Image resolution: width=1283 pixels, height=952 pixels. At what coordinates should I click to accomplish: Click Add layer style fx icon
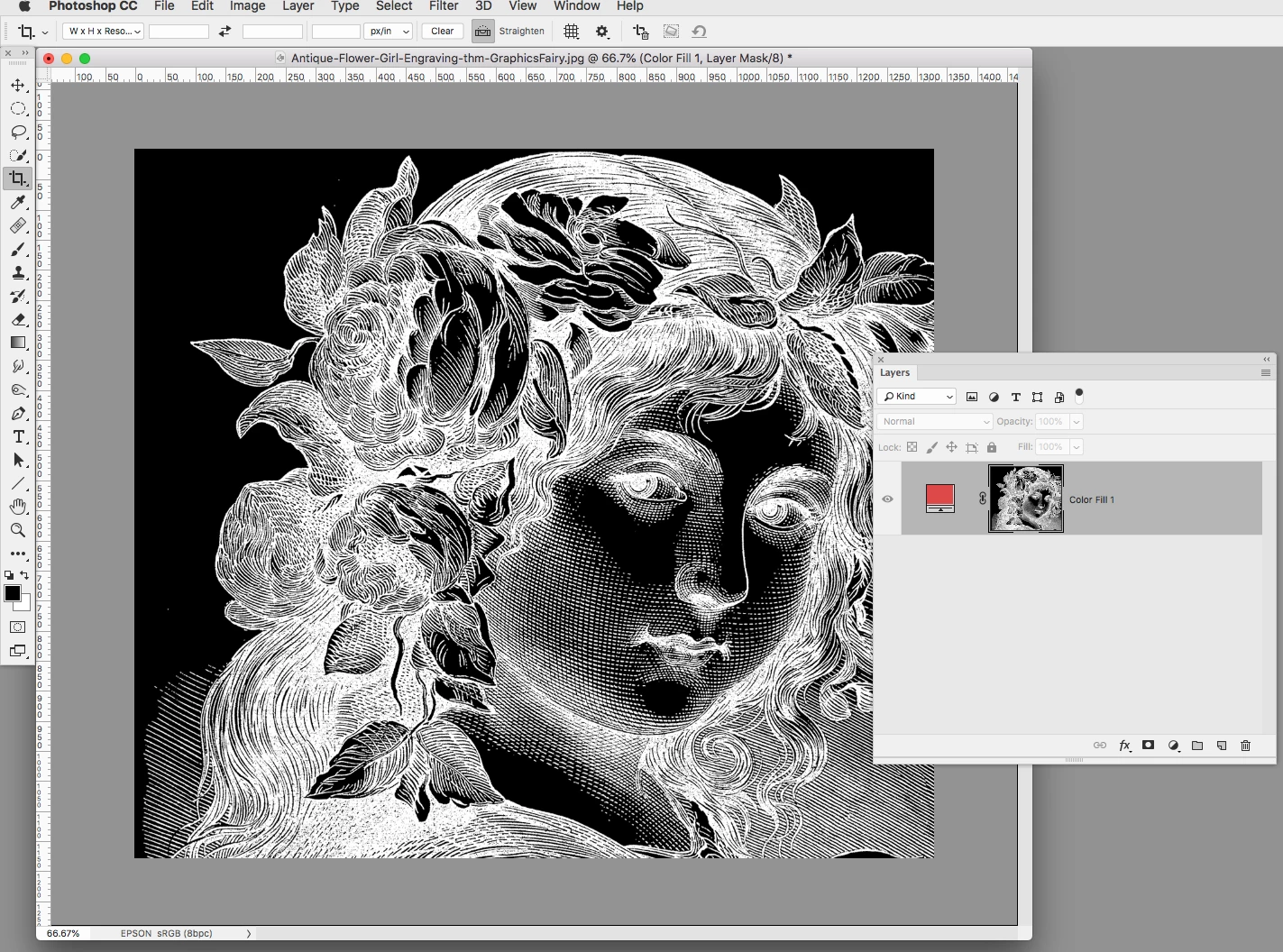(x=1124, y=746)
